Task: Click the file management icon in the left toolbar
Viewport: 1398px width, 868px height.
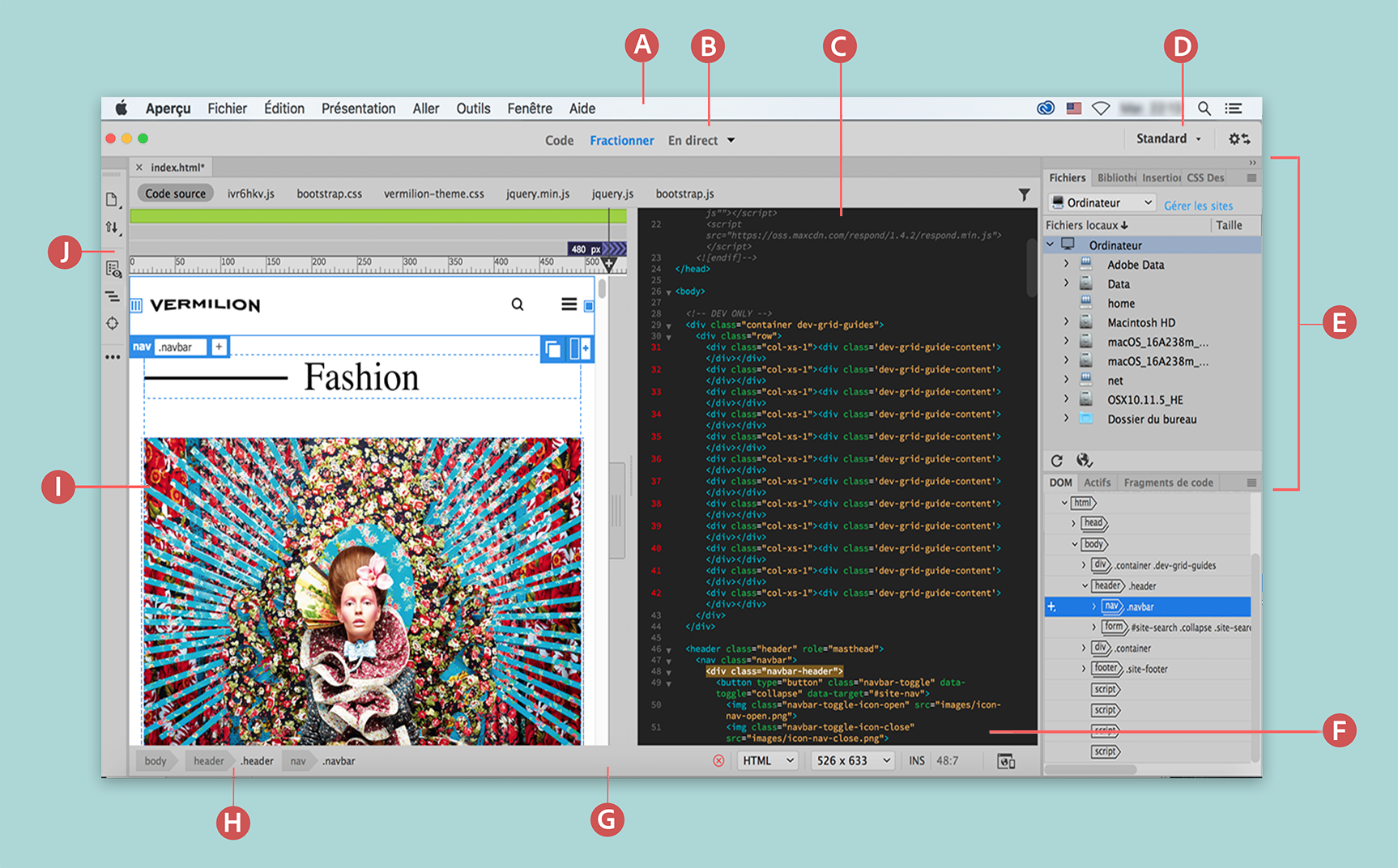Action: 113,199
